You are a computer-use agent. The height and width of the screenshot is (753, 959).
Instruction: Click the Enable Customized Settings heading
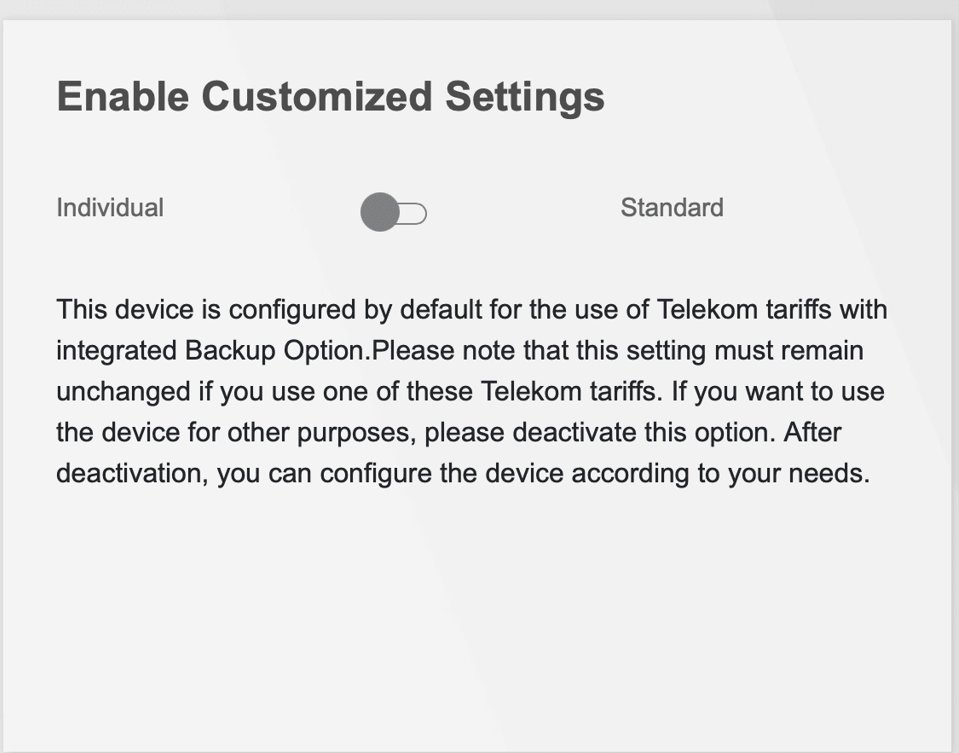click(330, 97)
